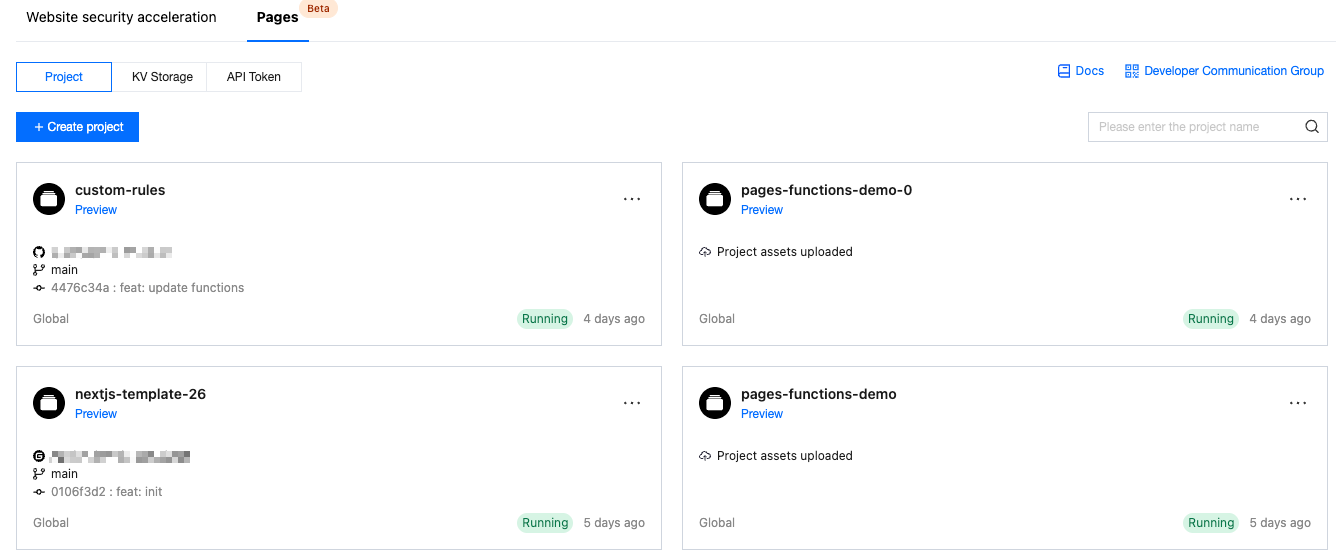The image size is (1337, 557).
Task: Click the custom-rules project avatar icon
Action: pyautogui.click(x=49, y=199)
